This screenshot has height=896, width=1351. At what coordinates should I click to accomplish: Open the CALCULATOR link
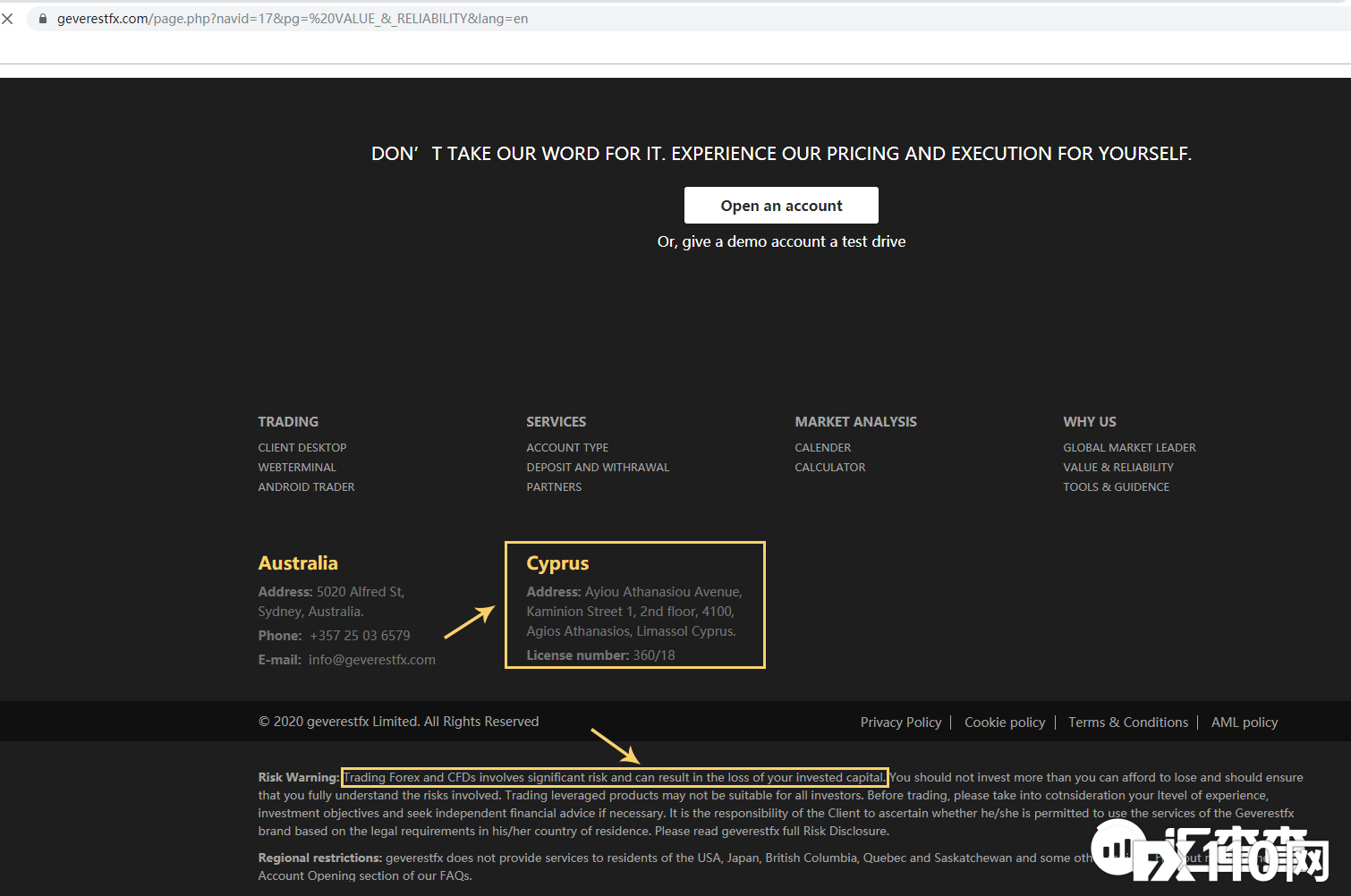click(829, 467)
